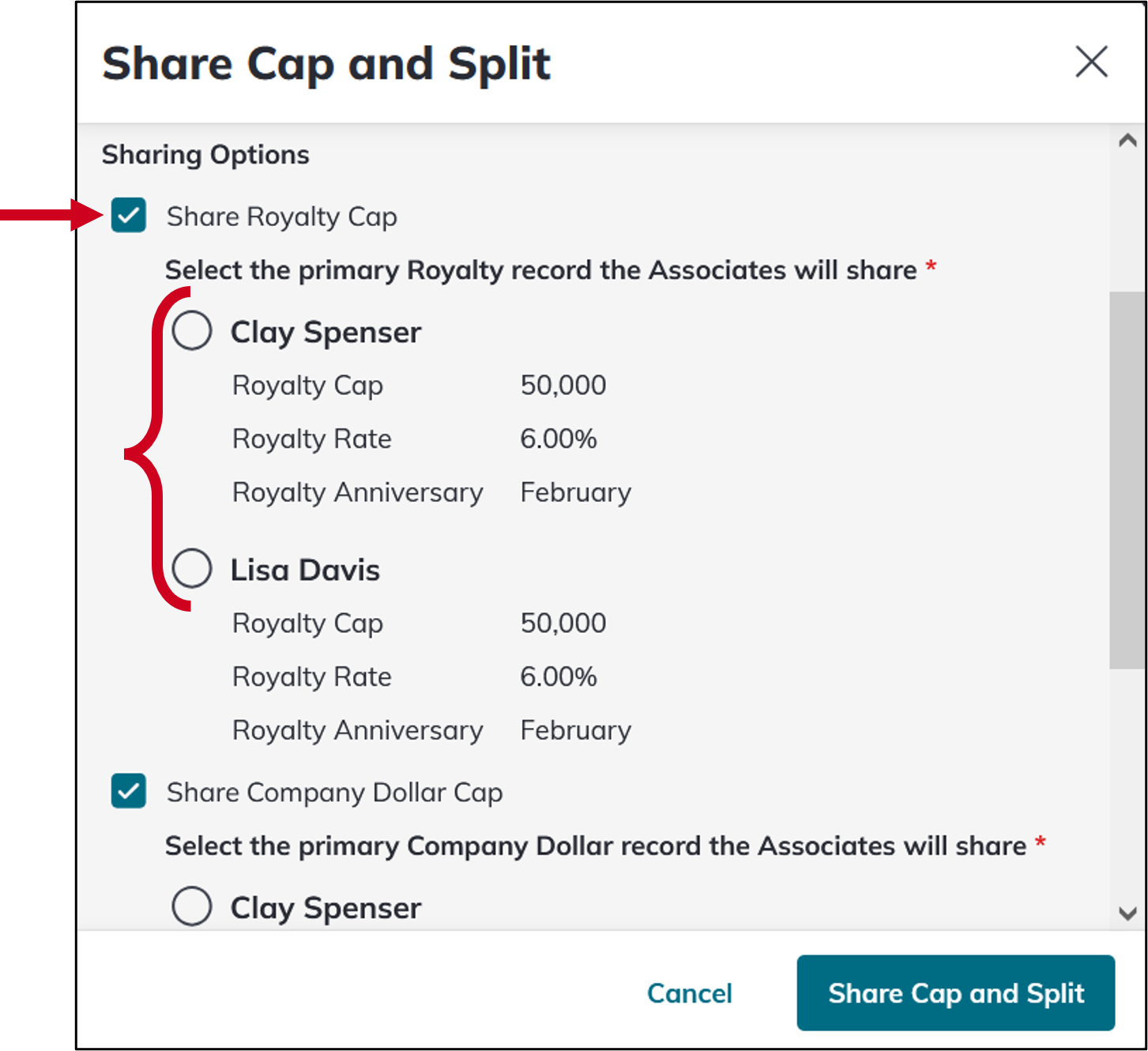The image size is (1148, 1051).
Task: Click the Share Cap and Split dialog title
Action: pyautogui.click(x=326, y=63)
